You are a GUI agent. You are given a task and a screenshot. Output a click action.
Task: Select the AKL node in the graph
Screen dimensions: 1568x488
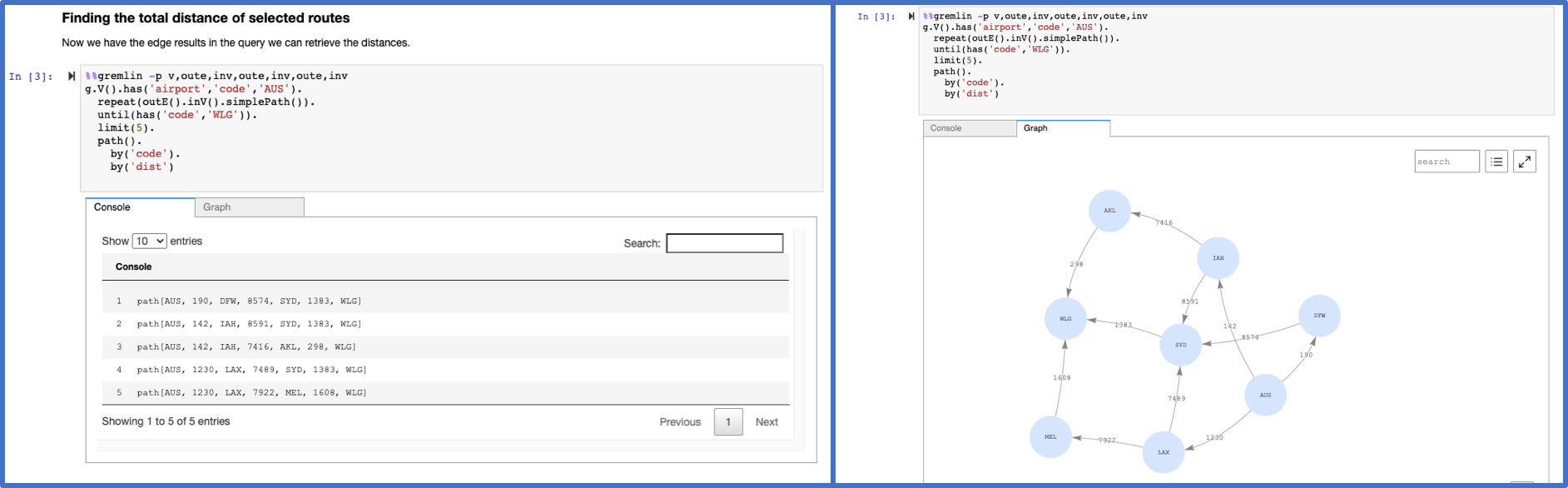pos(1109,211)
